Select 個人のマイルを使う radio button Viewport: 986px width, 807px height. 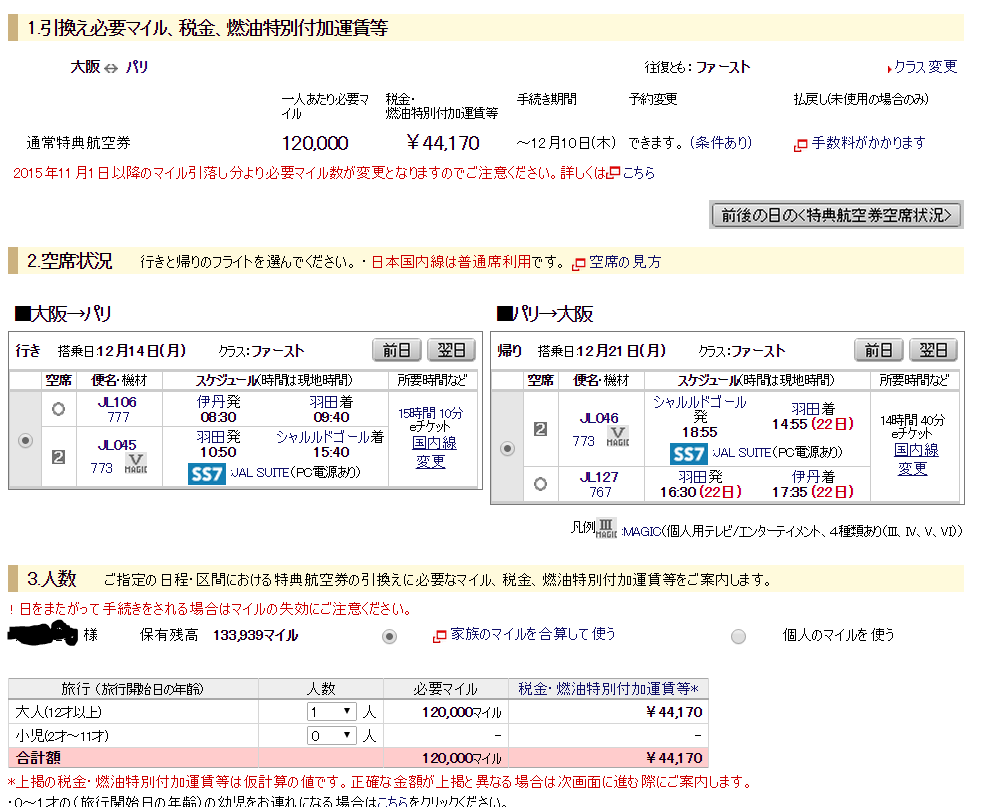739,637
